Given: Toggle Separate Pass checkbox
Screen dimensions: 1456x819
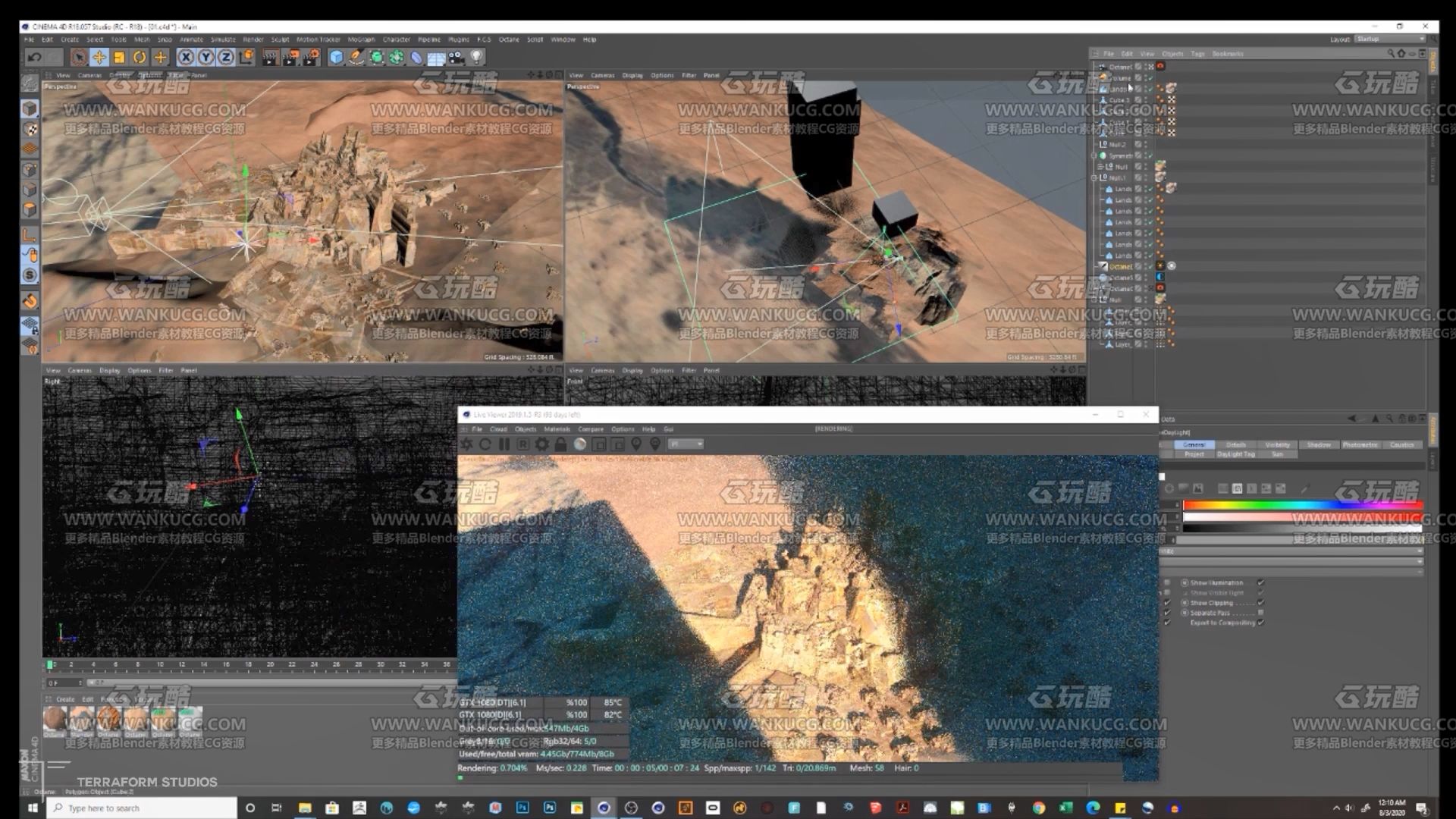Looking at the screenshot, I should pos(1260,612).
